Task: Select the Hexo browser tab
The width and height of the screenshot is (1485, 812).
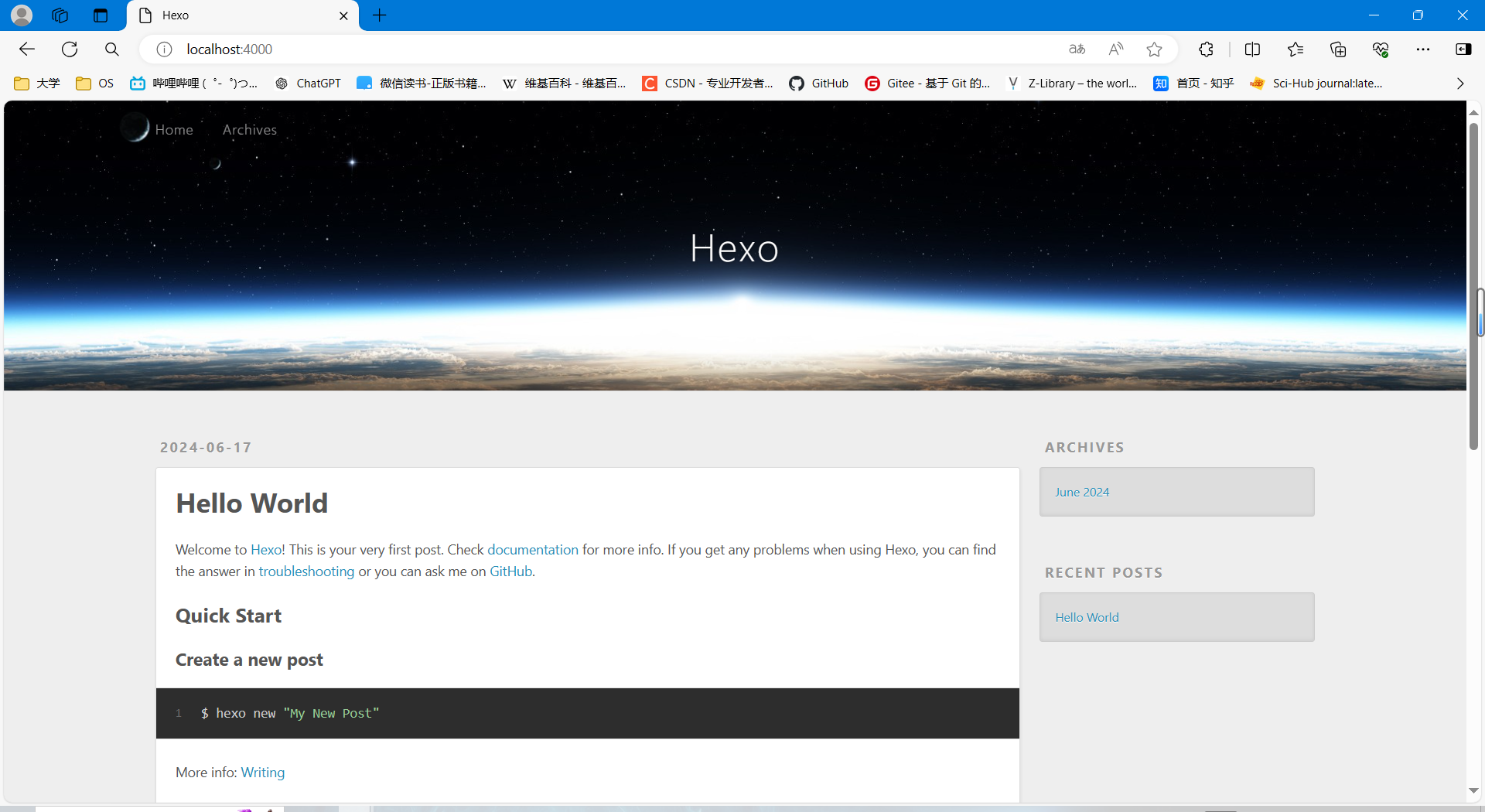Action: tap(243, 15)
